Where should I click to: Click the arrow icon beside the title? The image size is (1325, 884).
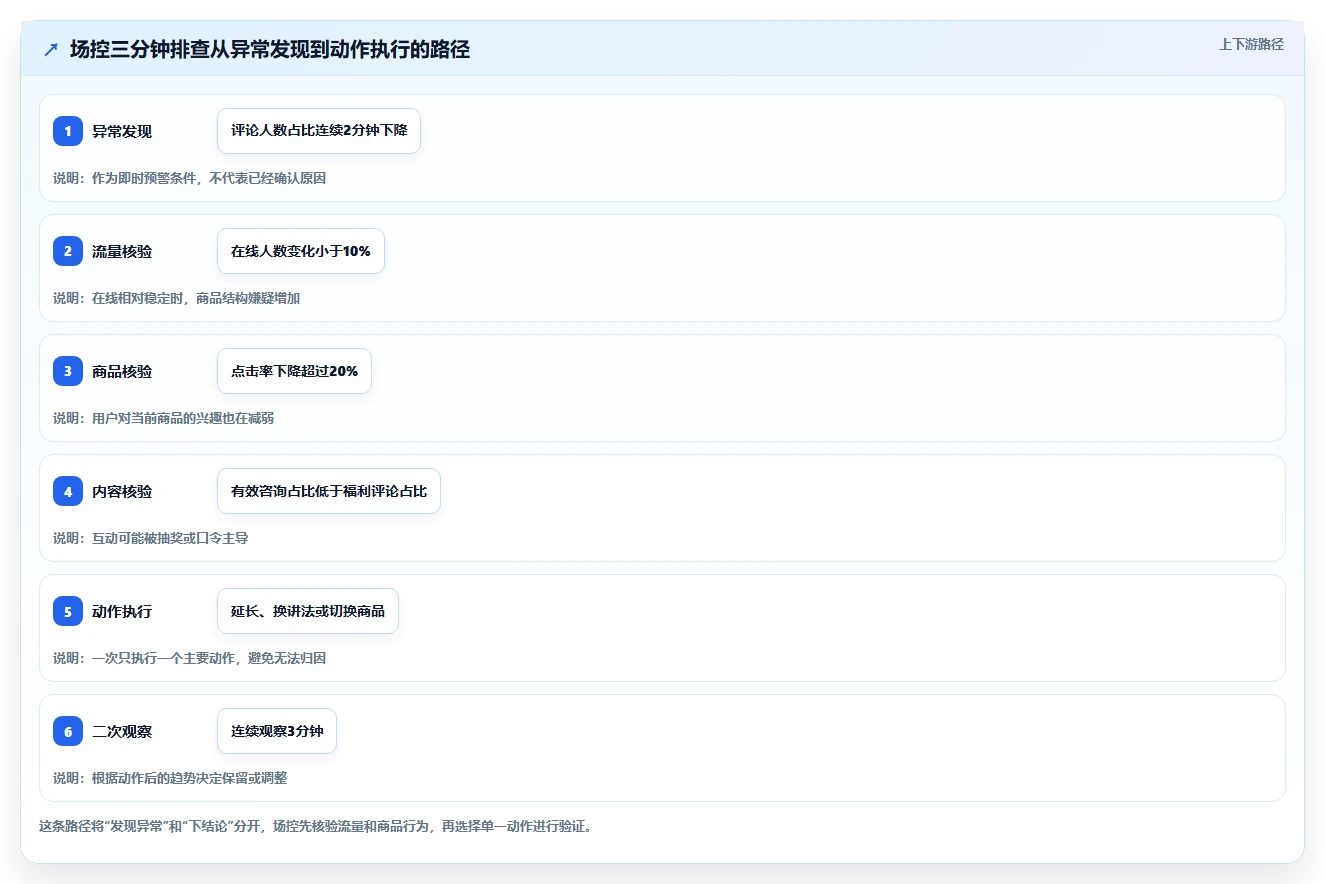click(x=51, y=49)
